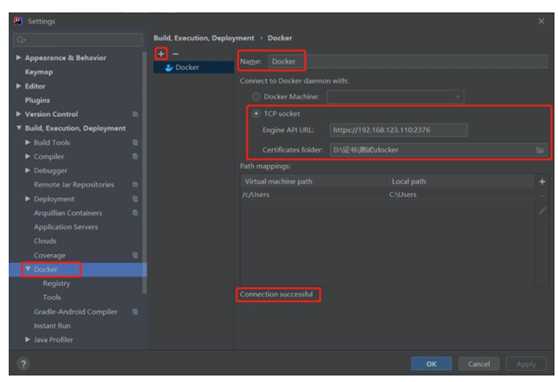Click the Build Tools project-level icon

[x=135, y=142]
